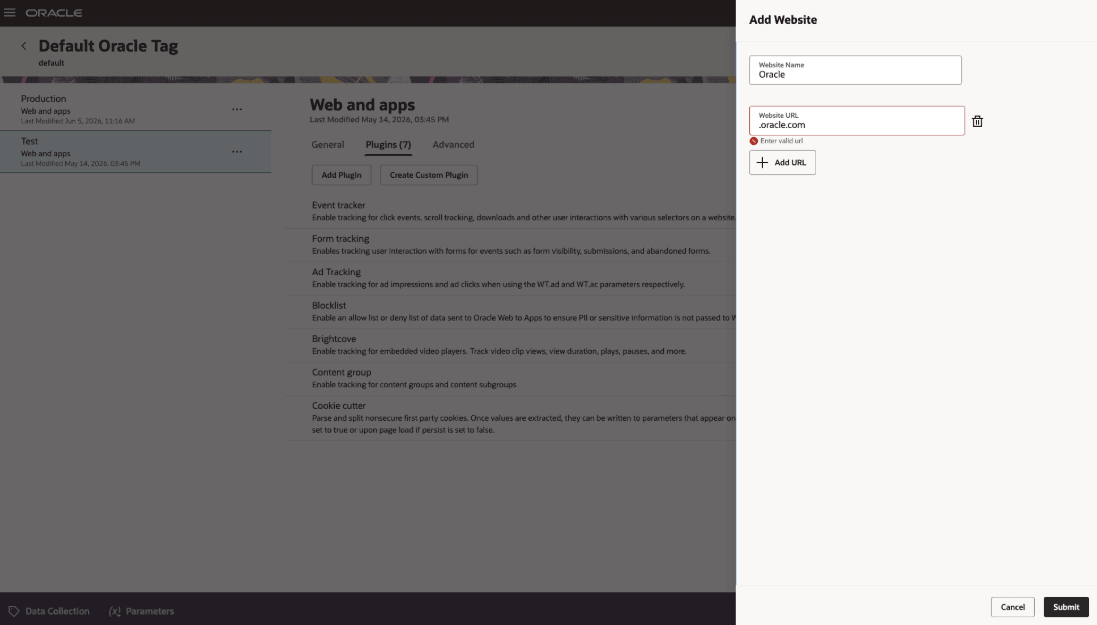Open Parameters in the bottom bar
This screenshot has height=625, width=1097.
(x=141, y=611)
